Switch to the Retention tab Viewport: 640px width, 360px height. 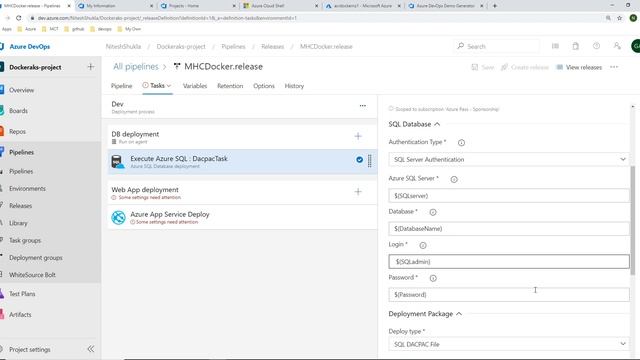coord(230,86)
